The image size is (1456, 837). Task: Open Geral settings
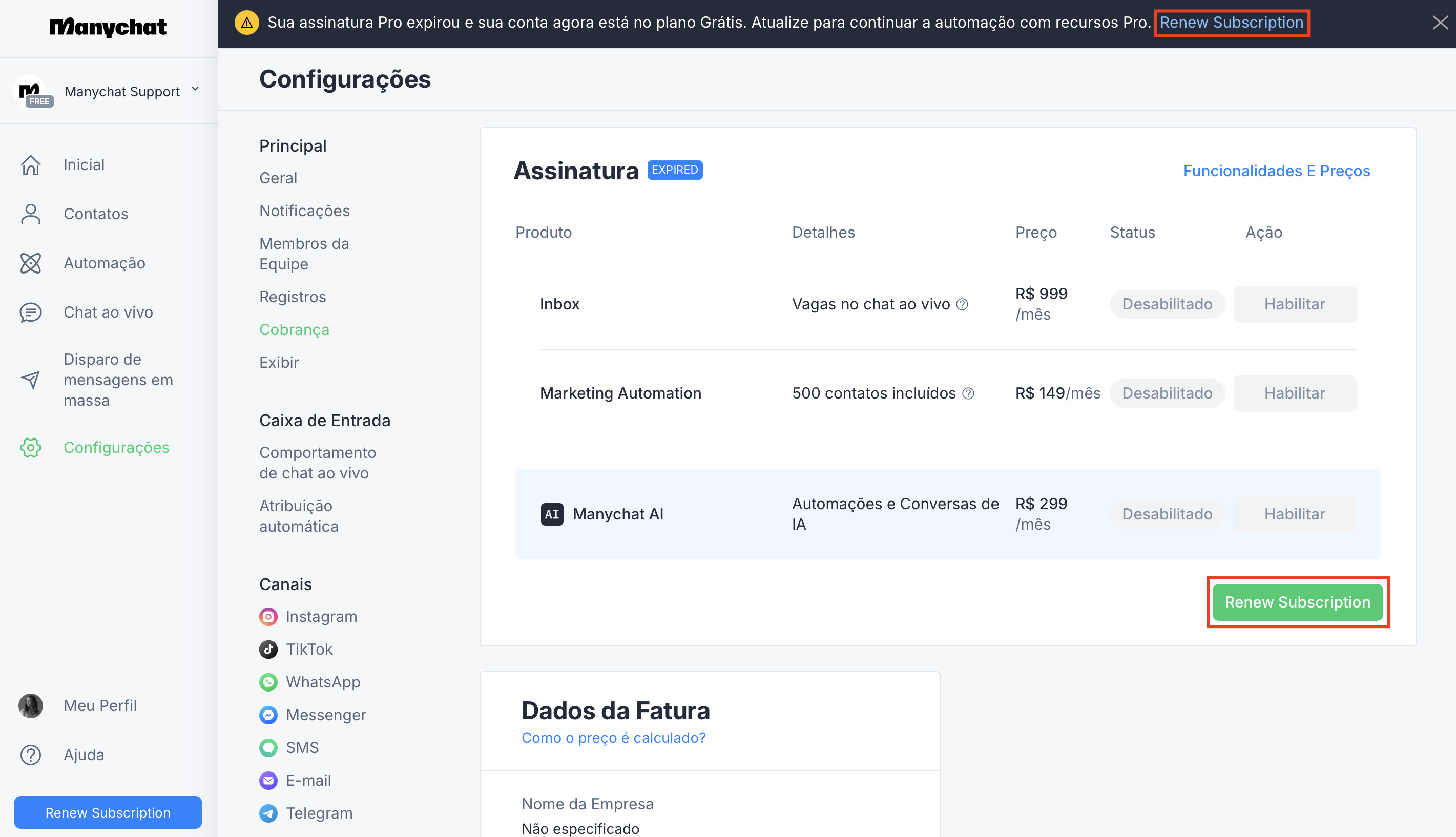point(278,178)
